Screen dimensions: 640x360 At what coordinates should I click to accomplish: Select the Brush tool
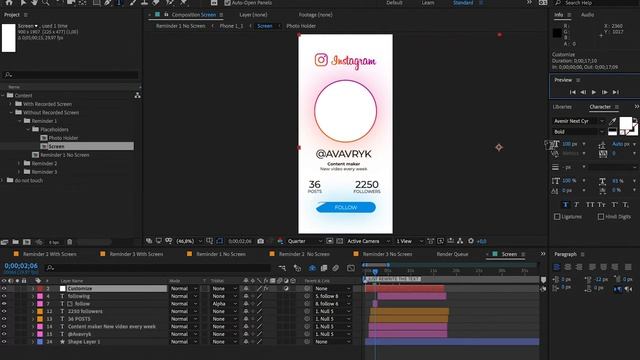pos(133,2)
